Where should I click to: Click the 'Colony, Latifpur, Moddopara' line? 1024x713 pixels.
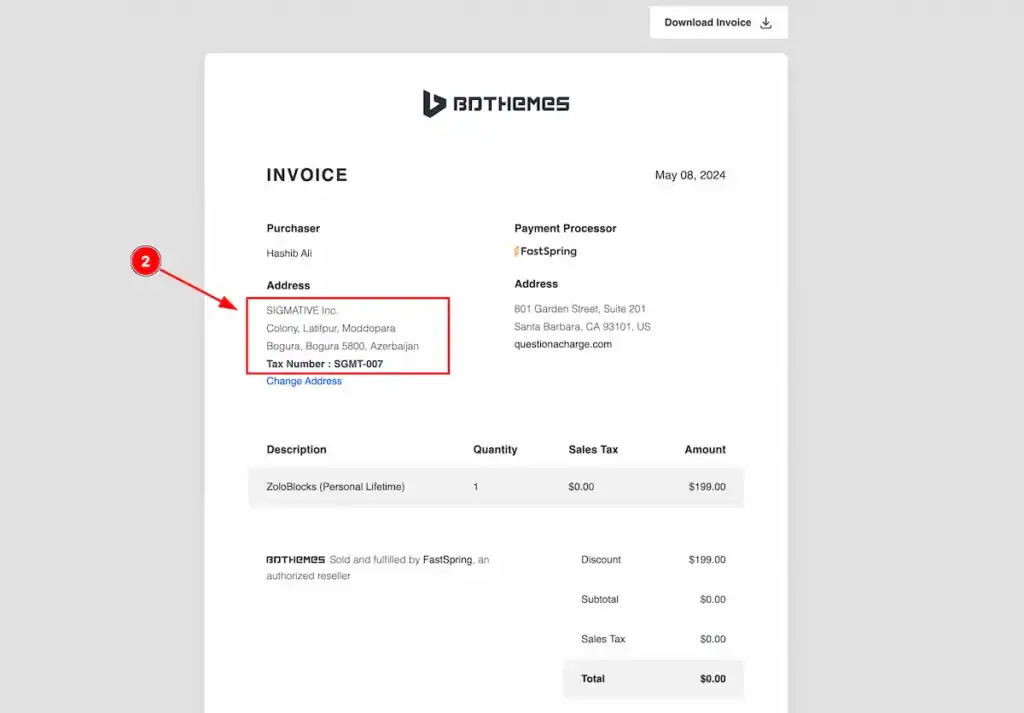click(x=330, y=328)
